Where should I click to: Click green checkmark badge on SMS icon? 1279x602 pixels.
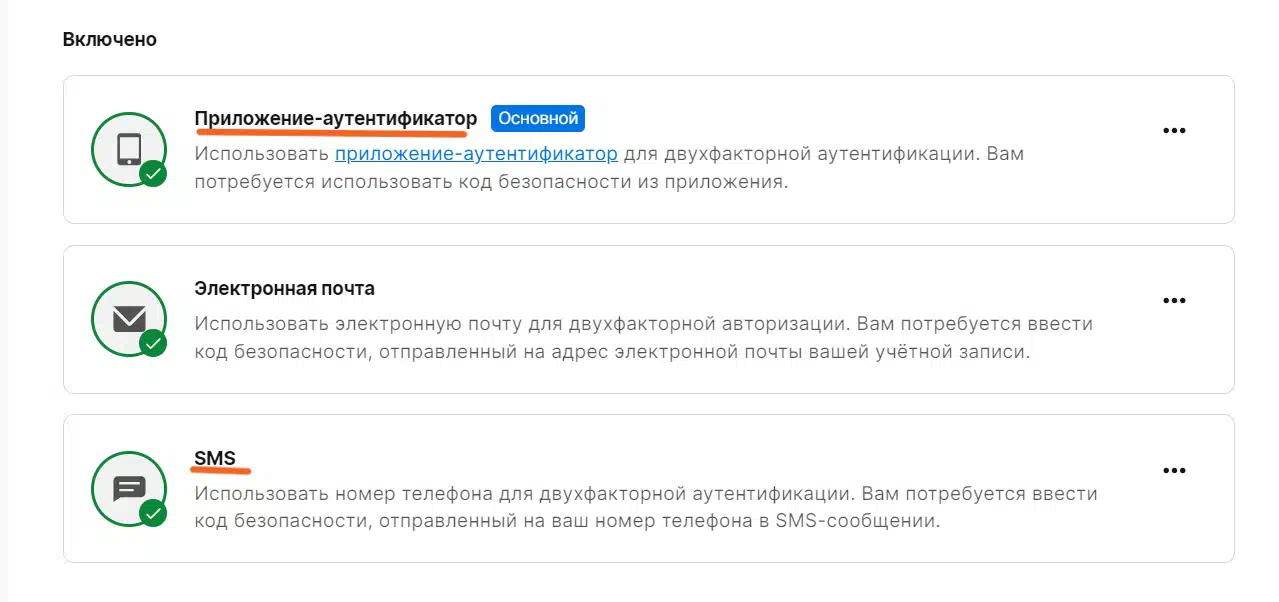coord(153,514)
